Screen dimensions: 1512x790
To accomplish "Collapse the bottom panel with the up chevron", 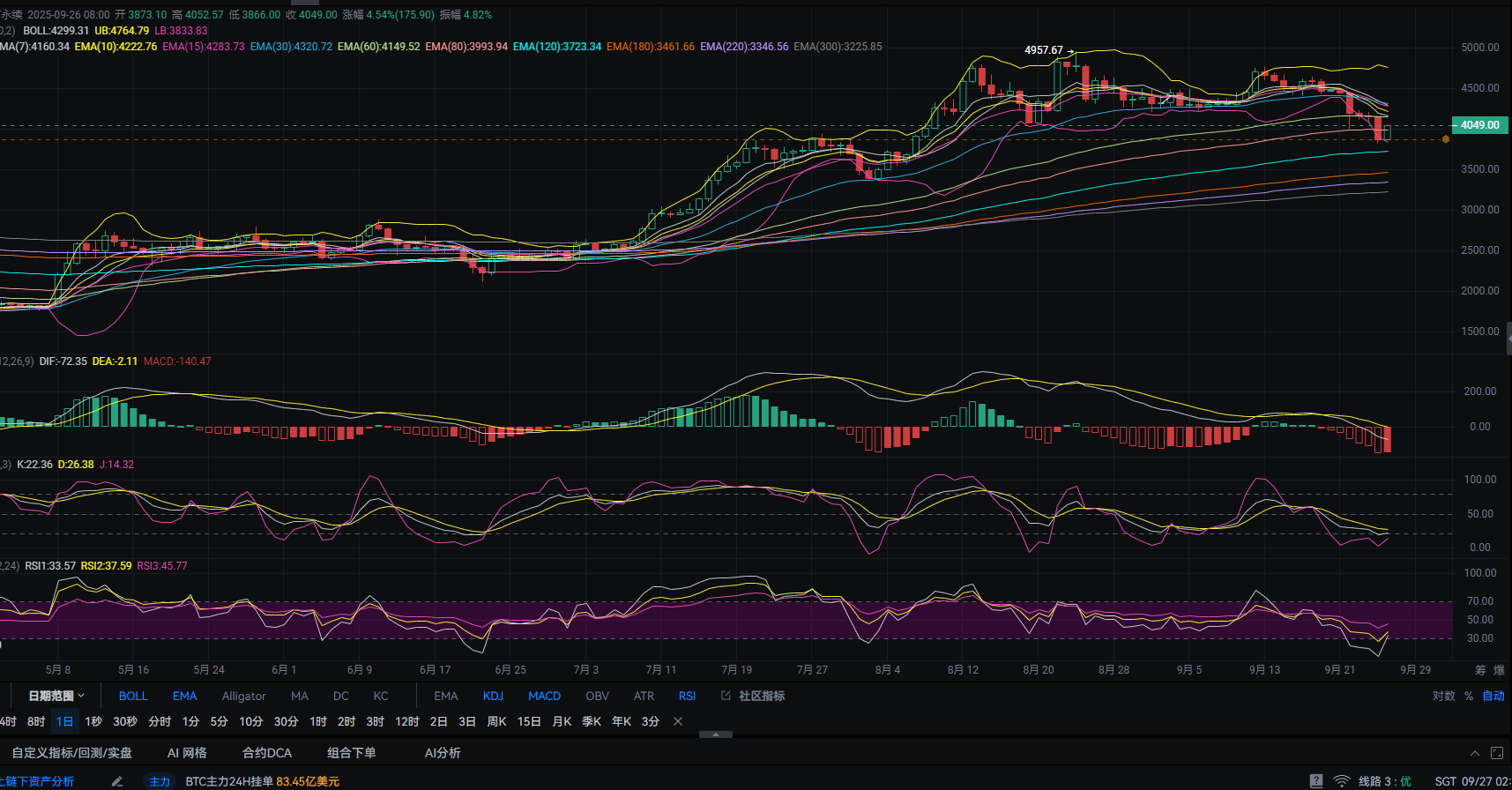I will (x=1475, y=753).
